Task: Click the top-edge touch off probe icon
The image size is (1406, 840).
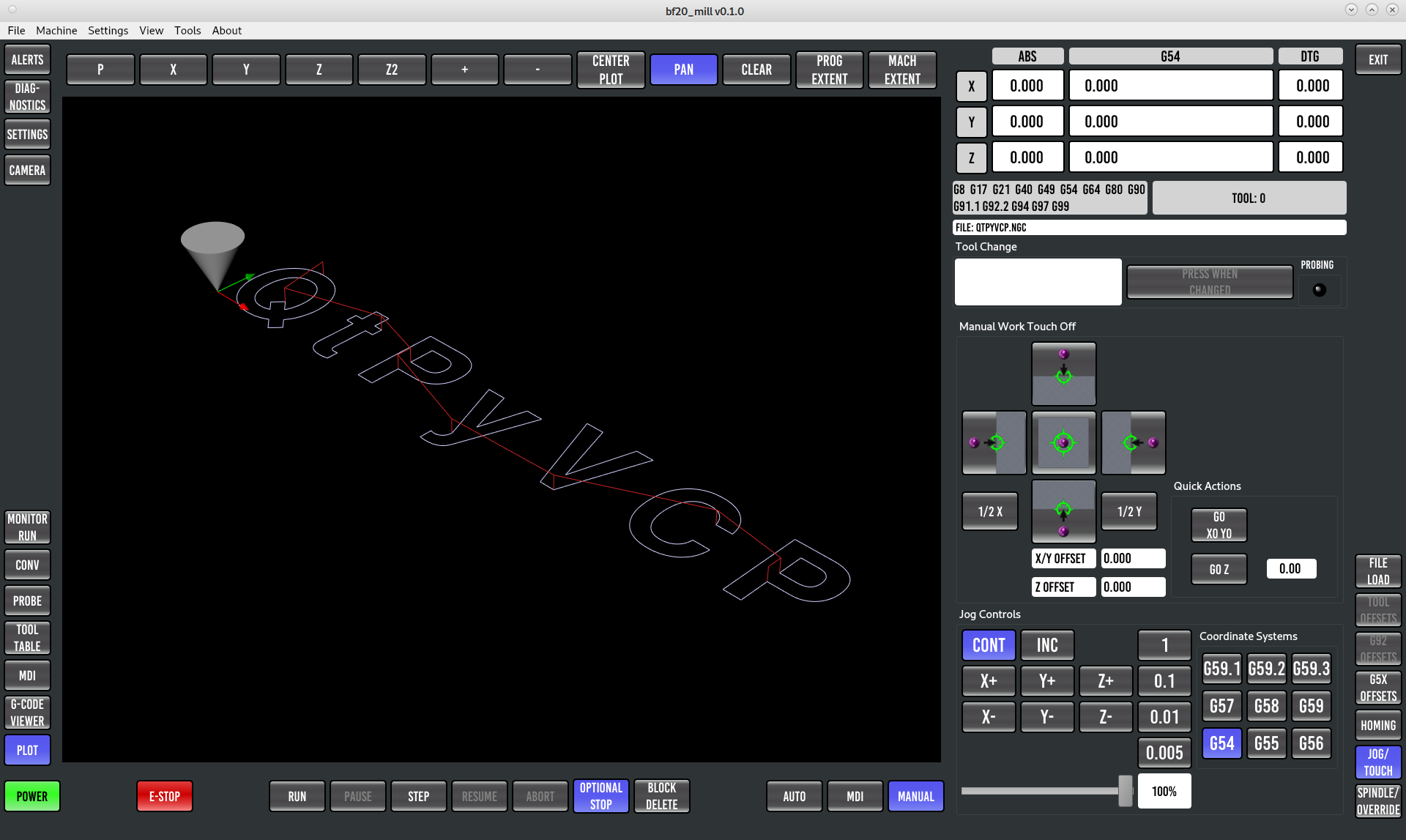Action: [x=1063, y=373]
